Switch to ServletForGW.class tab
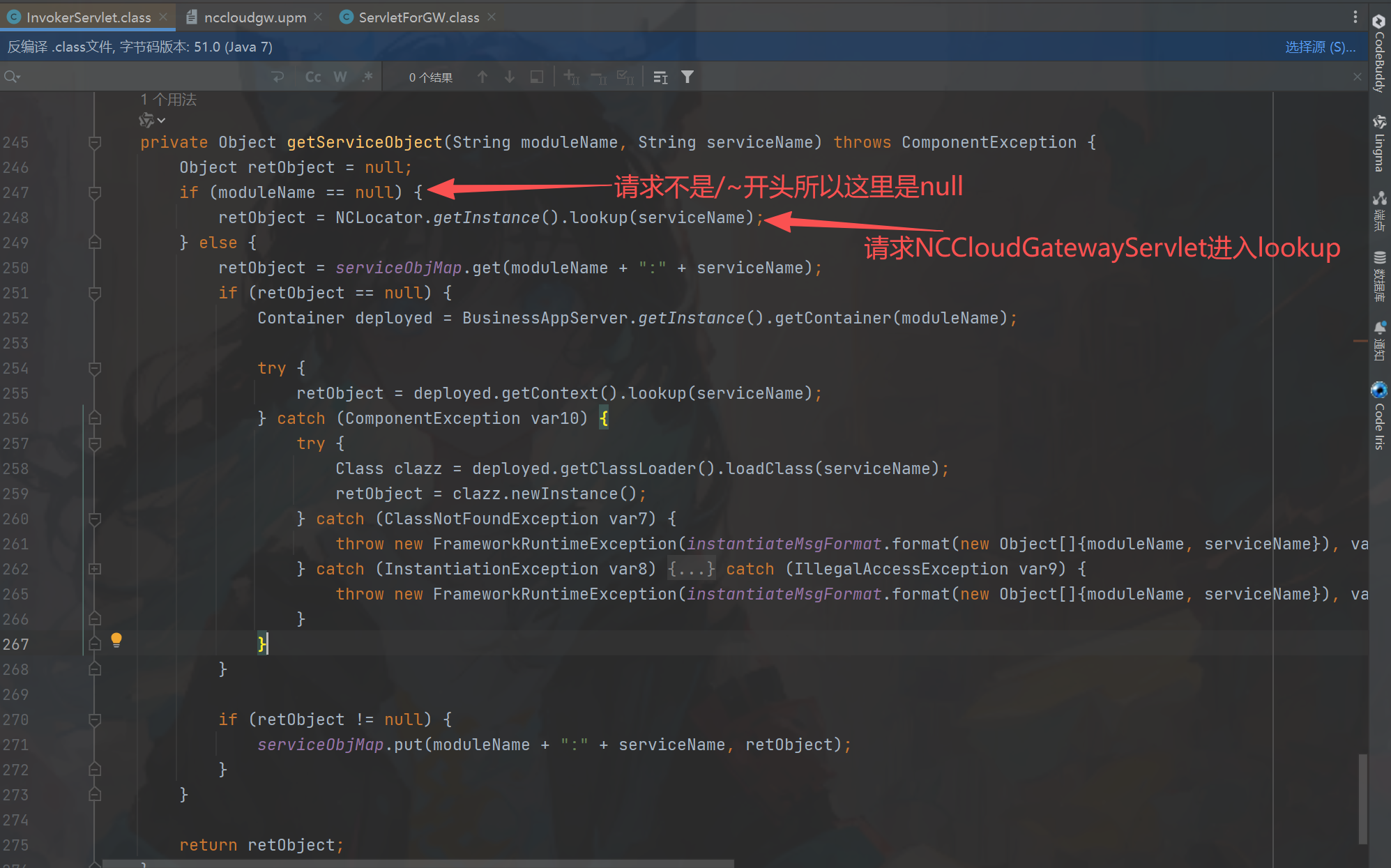The width and height of the screenshot is (1391, 868). point(418,17)
